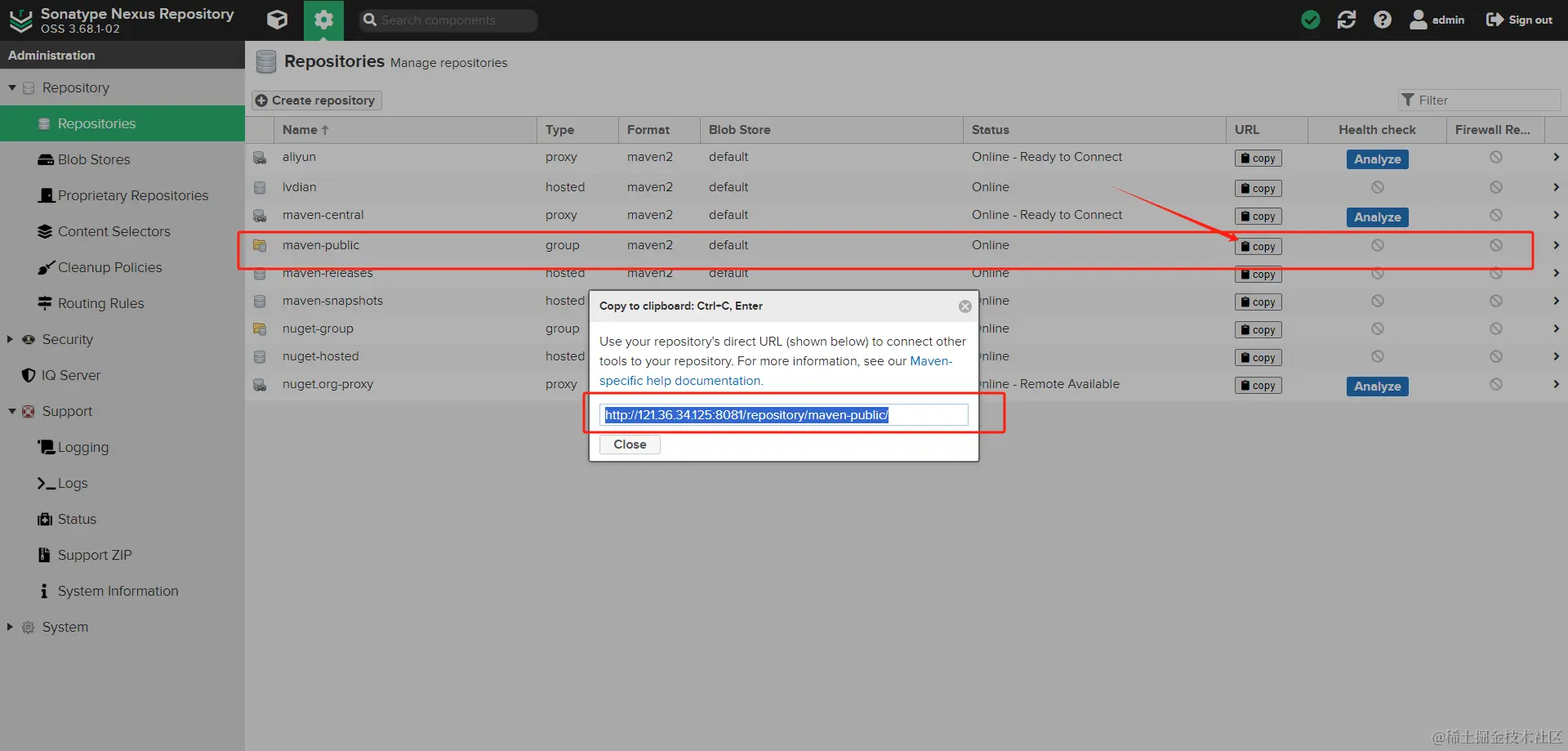1568x751 pixels.
Task: Select the maven-snapshots repository name
Action: tap(332, 301)
